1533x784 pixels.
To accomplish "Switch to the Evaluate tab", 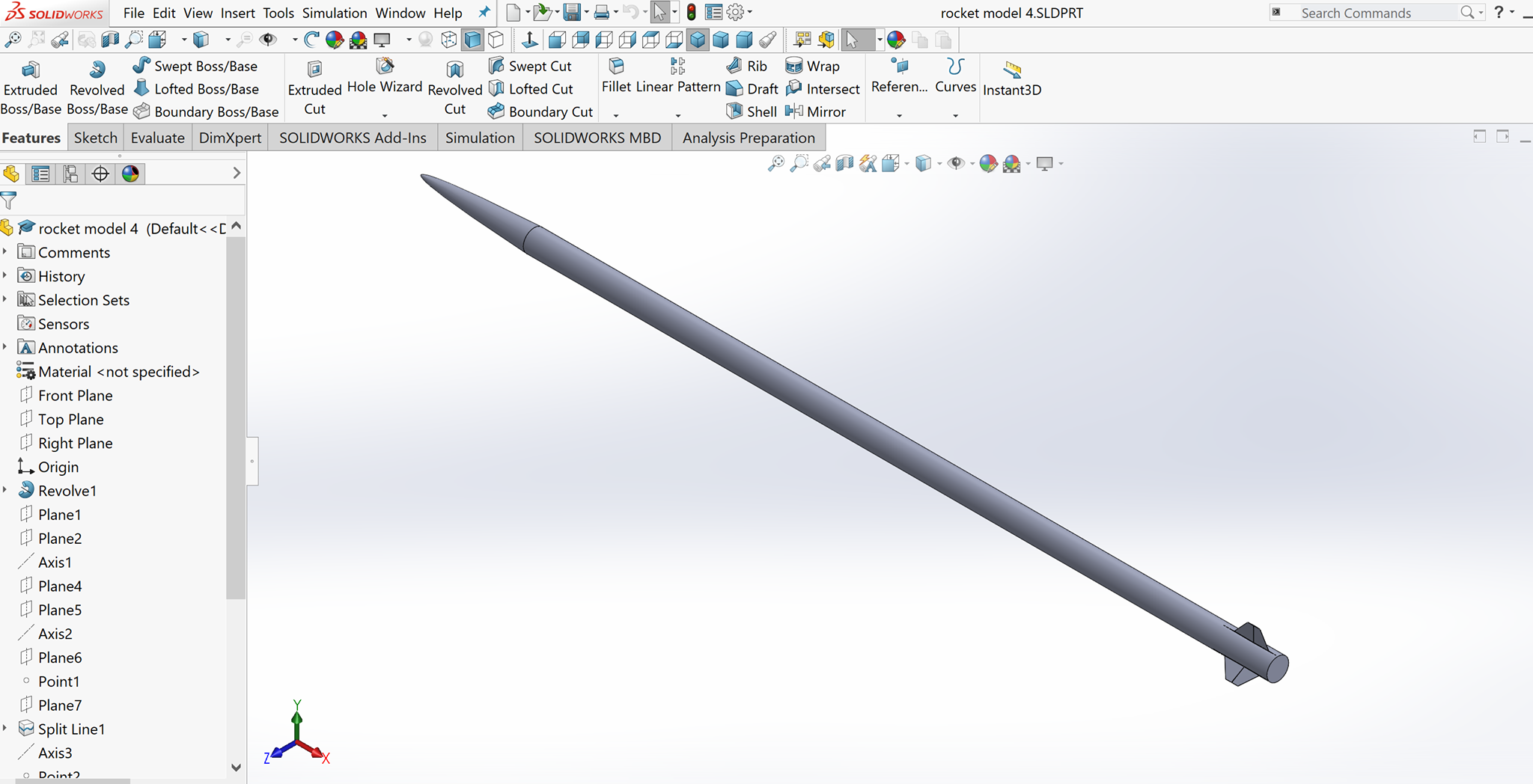I will (x=157, y=138).
